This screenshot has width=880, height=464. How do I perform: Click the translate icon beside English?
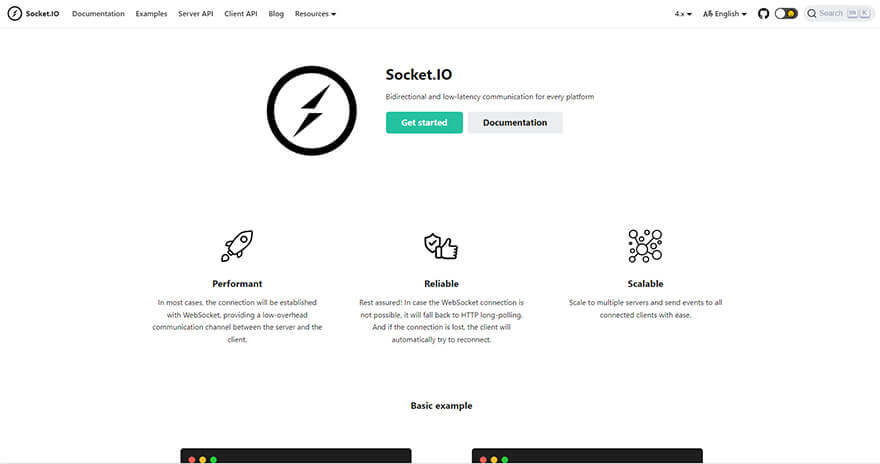708,13
